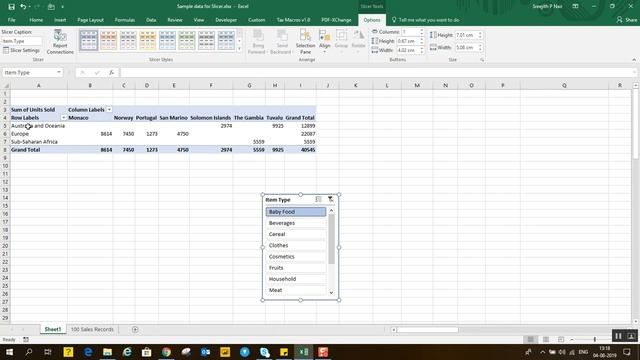Click the Buttons Columns count field
Viewport: 640px width, 360px height.
point(410,32)
